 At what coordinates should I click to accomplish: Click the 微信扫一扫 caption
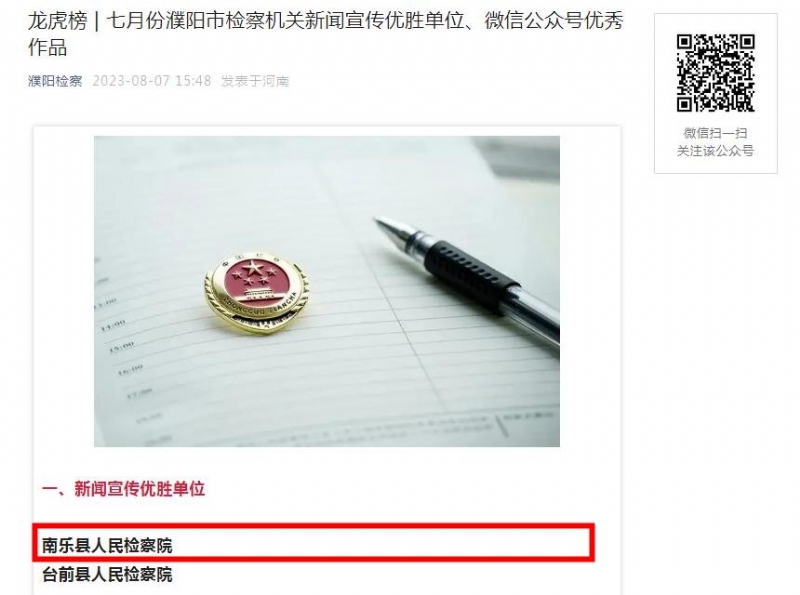tap(715, 133)
